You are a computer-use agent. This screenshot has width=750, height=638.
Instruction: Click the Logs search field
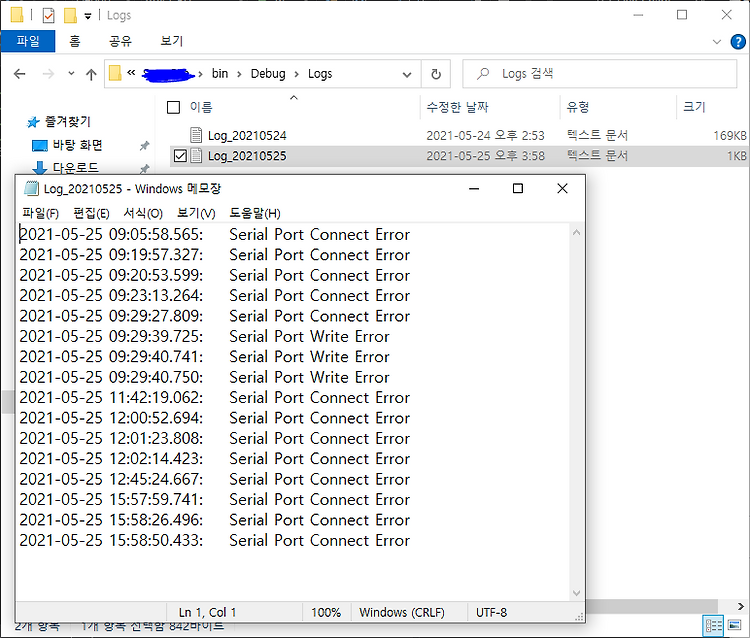pyautogui.click(x=599, y=74)
